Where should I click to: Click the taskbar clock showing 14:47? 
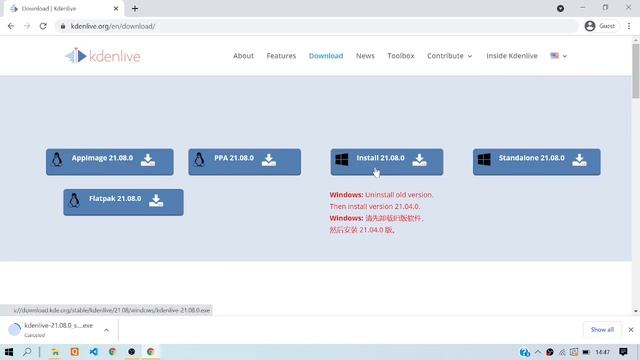point(602,352)
